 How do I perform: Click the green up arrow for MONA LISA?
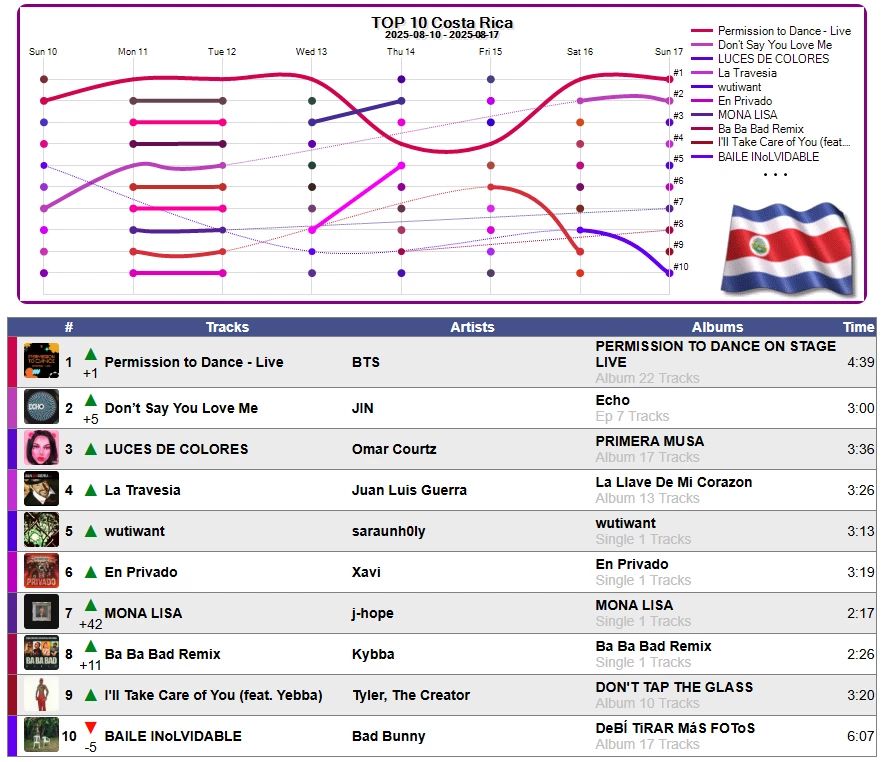coord(91,605)
